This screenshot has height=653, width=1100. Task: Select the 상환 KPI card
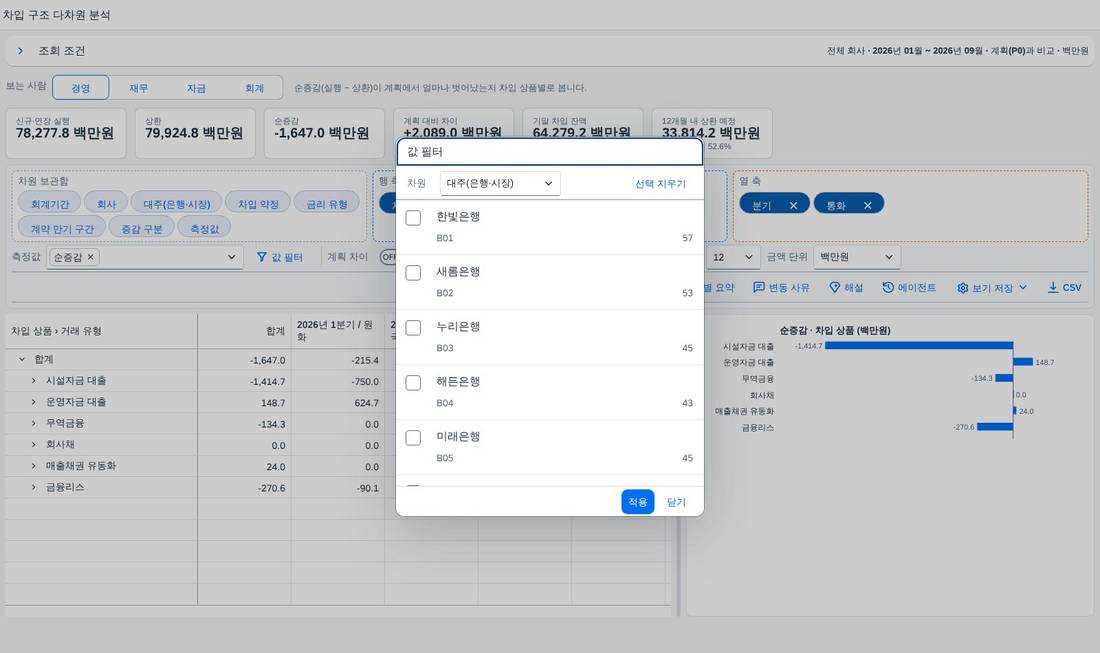point(195,133)
